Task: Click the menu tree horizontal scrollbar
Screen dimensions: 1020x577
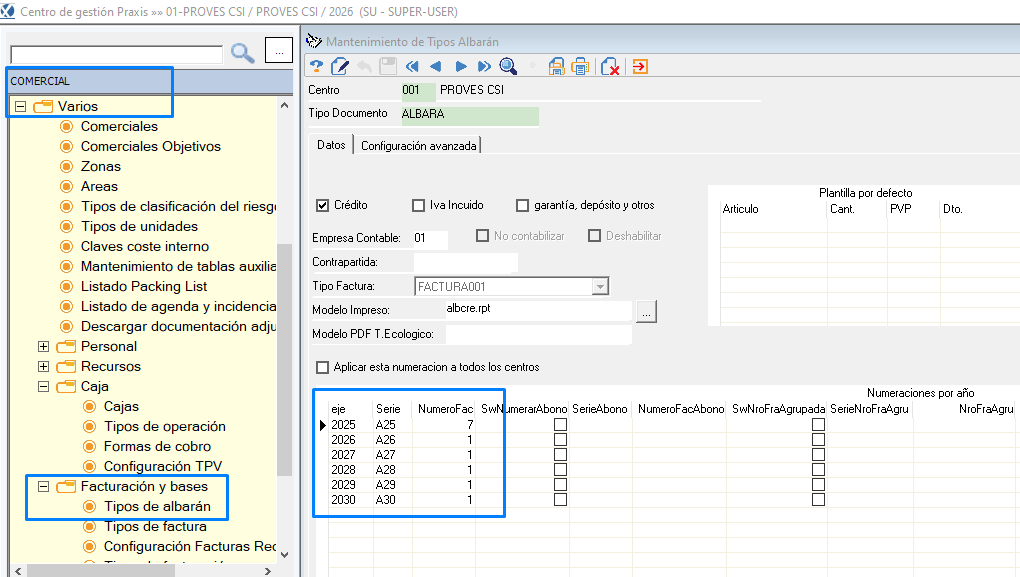Action: pos(101,570)
